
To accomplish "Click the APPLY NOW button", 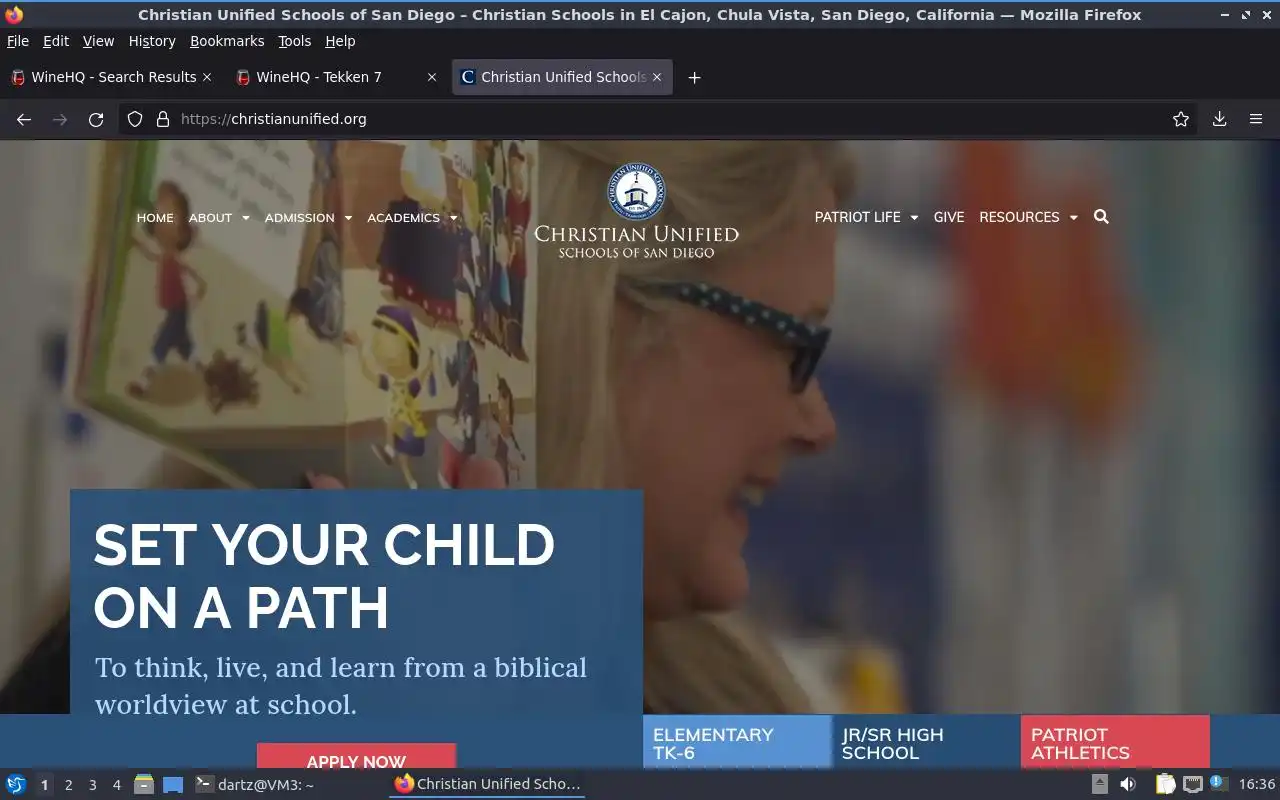I will (356, 757).
